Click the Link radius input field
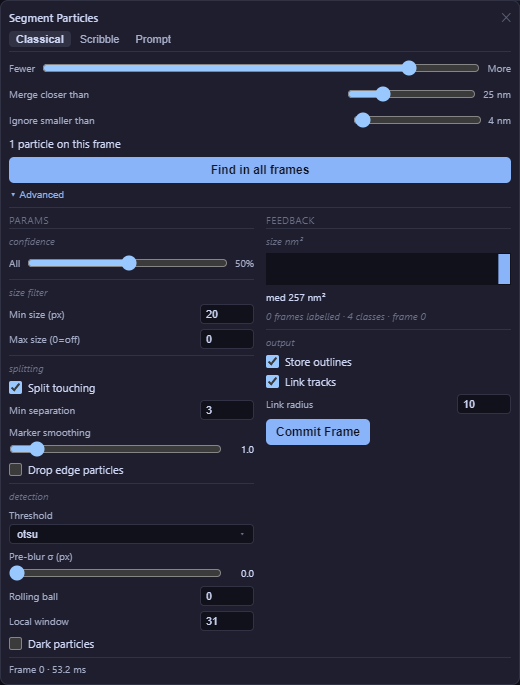The width and height of the screenshot is (520, 685). click(484, 404)
